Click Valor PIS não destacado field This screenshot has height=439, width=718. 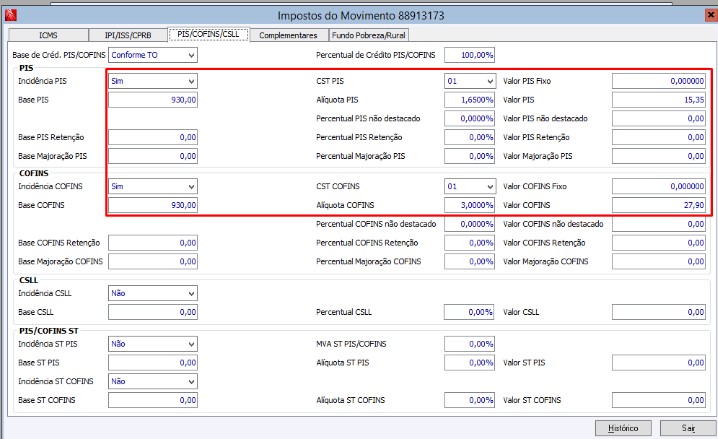click(x=659, y=119)
